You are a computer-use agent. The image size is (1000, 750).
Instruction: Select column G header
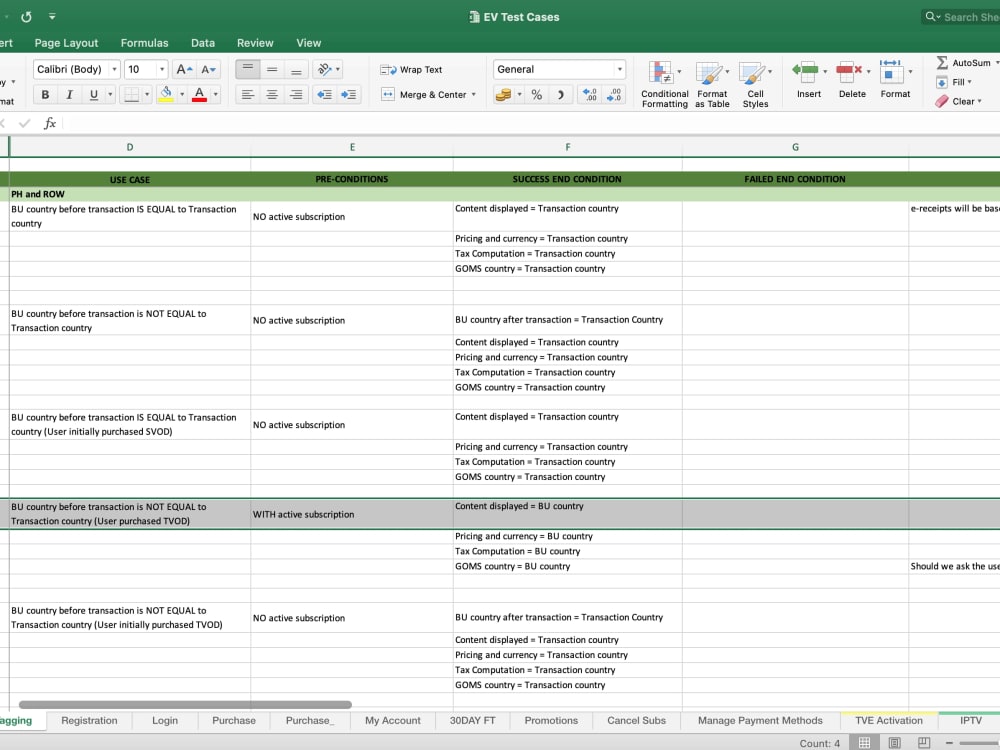tap(795, 147)
